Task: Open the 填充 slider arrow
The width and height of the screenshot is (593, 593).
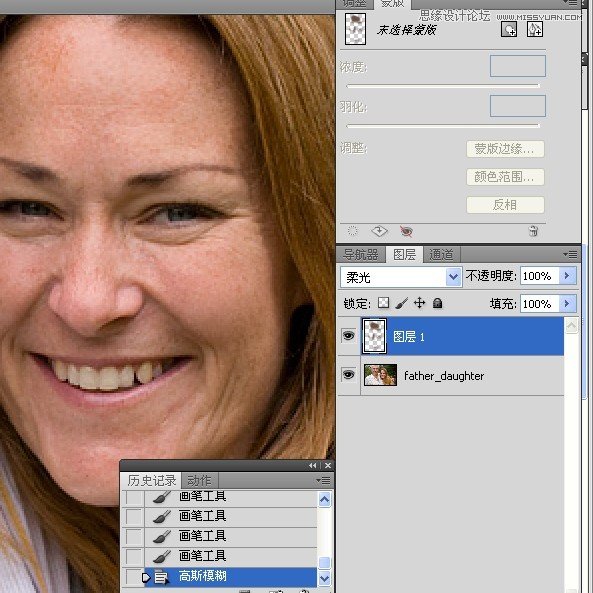Action: pyautogui.click(x=567, y=304)
